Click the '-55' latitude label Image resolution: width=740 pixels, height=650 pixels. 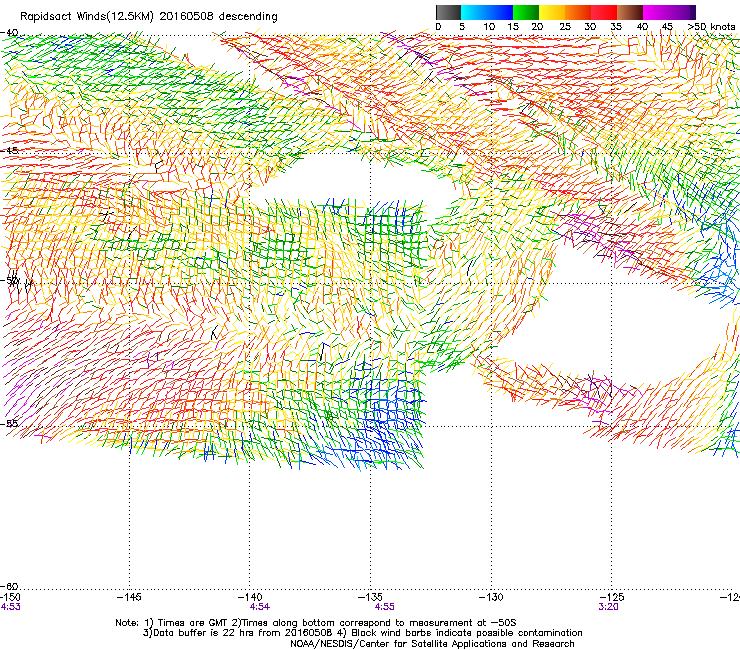9,423
